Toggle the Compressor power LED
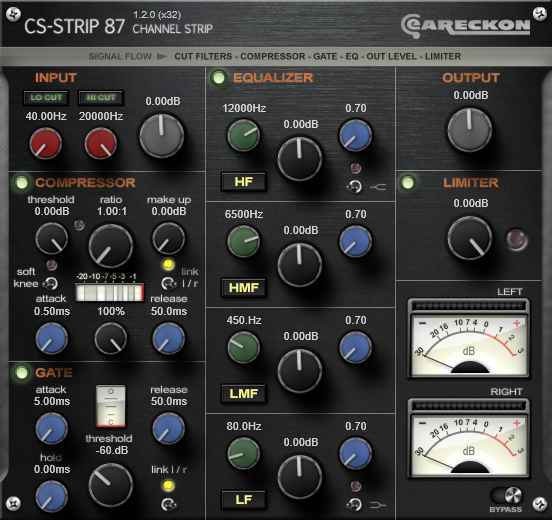Screen dimensions: 552x520 (x=22, y=182)
